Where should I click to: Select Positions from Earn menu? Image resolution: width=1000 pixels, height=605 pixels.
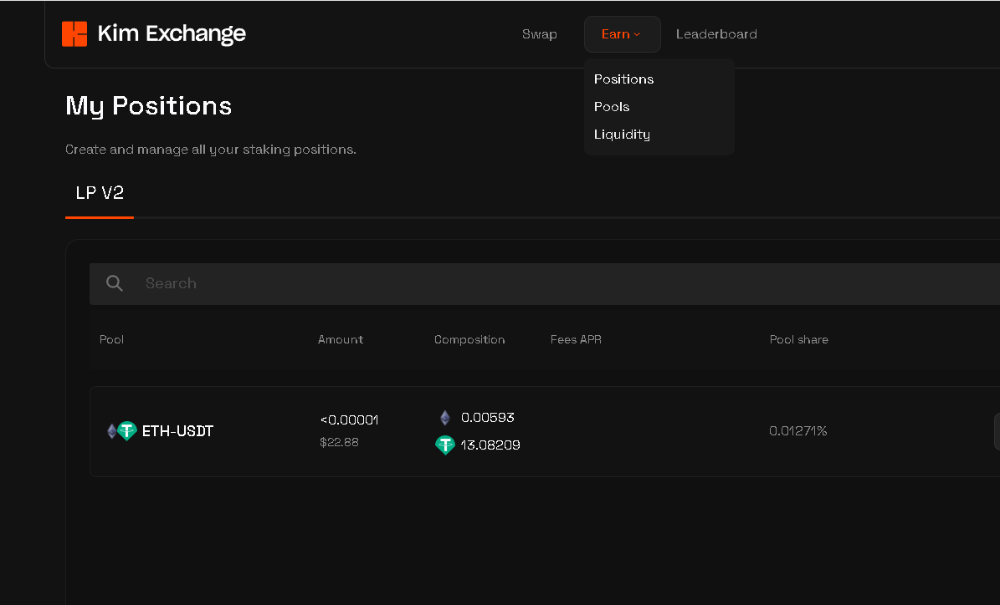coord(624,79)
